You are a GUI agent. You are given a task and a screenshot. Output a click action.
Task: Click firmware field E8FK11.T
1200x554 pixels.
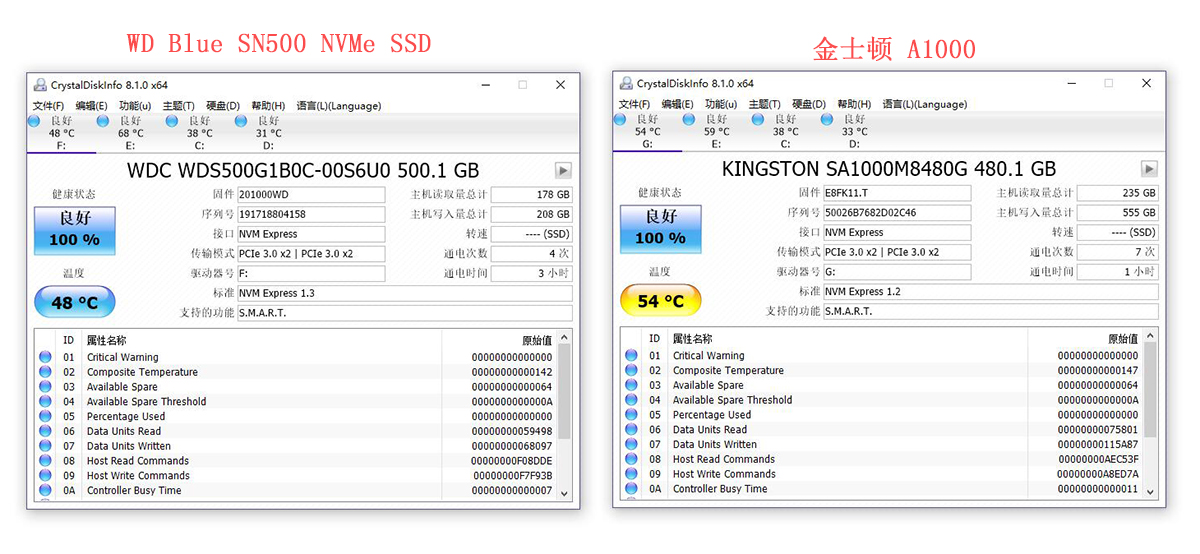(x=897, y=193)
